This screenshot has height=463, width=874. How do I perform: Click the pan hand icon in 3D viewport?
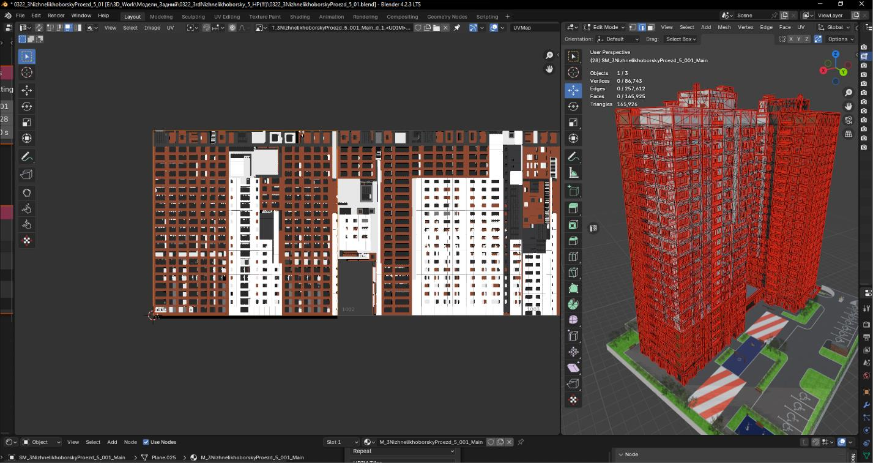tap(848, 106)
